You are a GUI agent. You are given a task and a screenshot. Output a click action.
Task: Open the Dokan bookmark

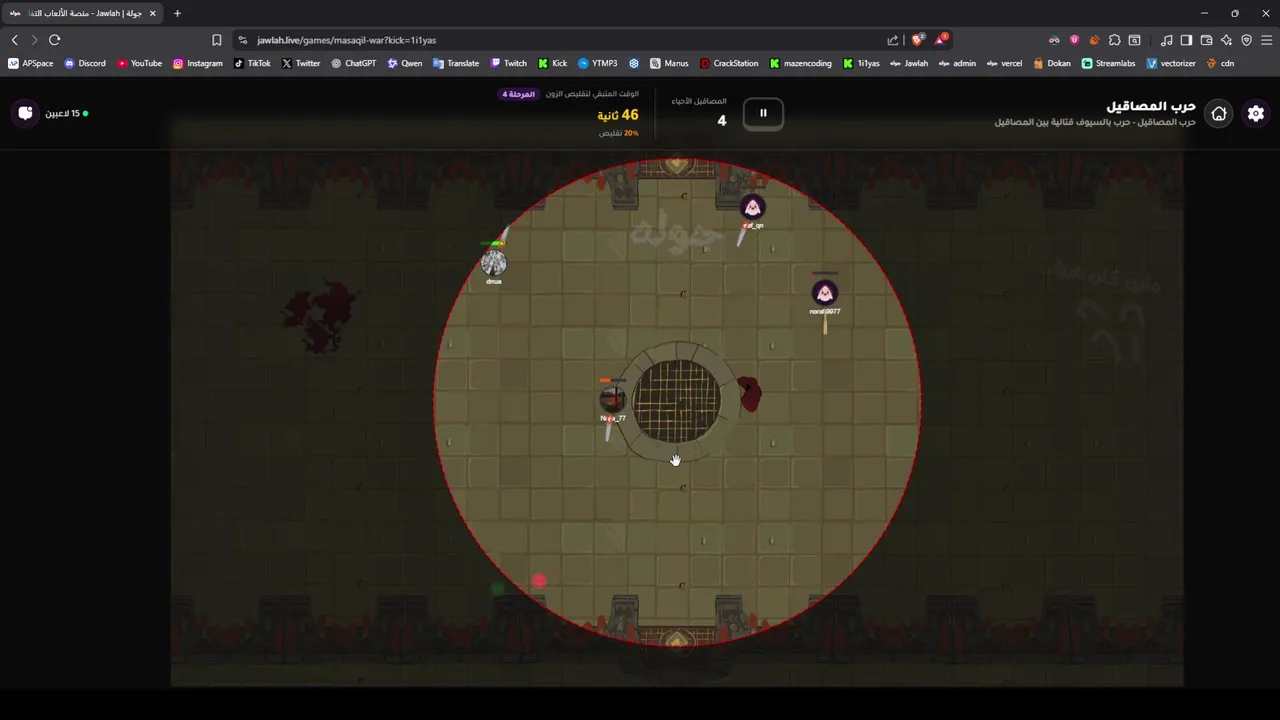pos(1051,63)
